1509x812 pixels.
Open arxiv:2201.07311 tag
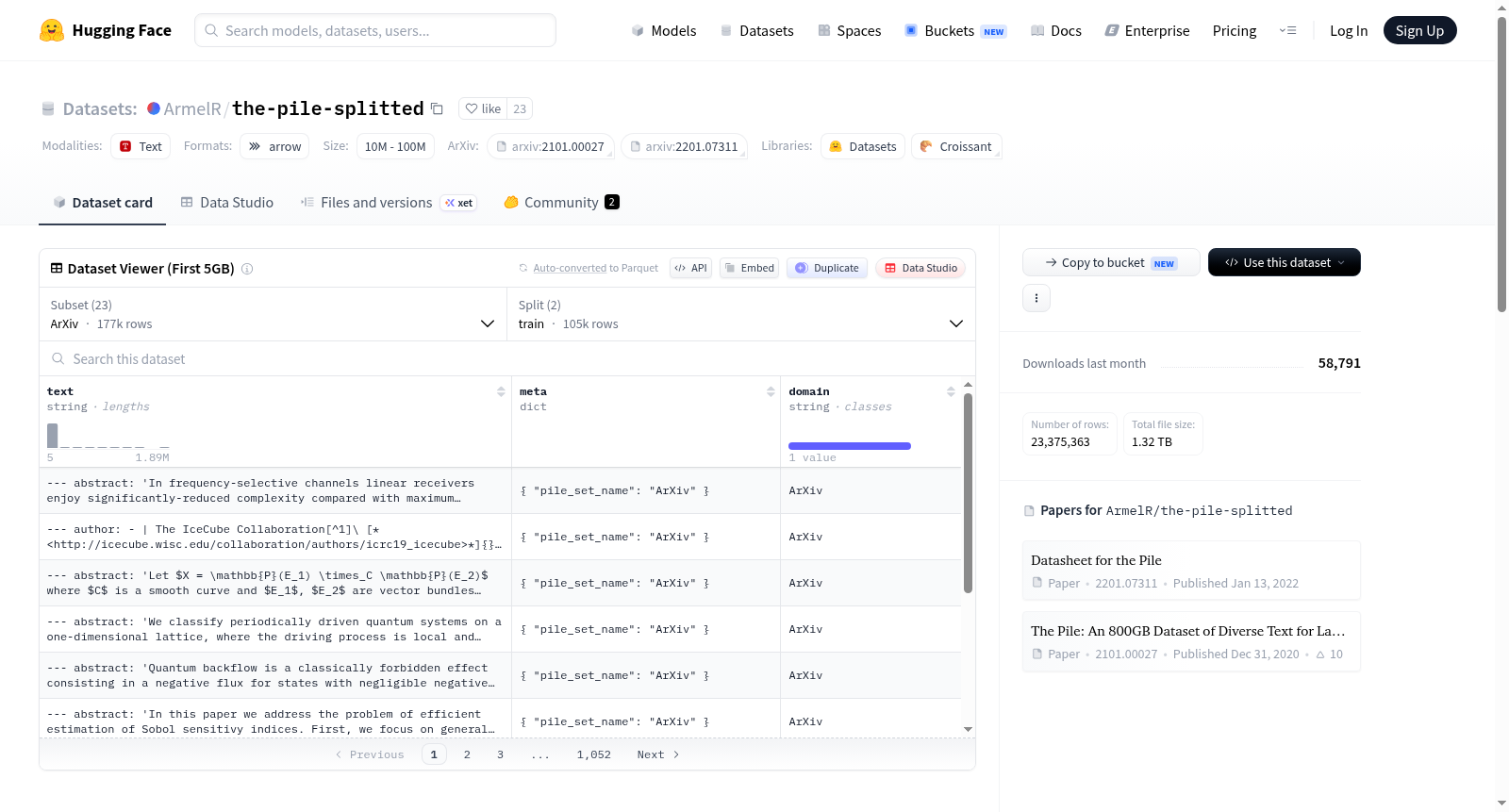click(684, 146)
